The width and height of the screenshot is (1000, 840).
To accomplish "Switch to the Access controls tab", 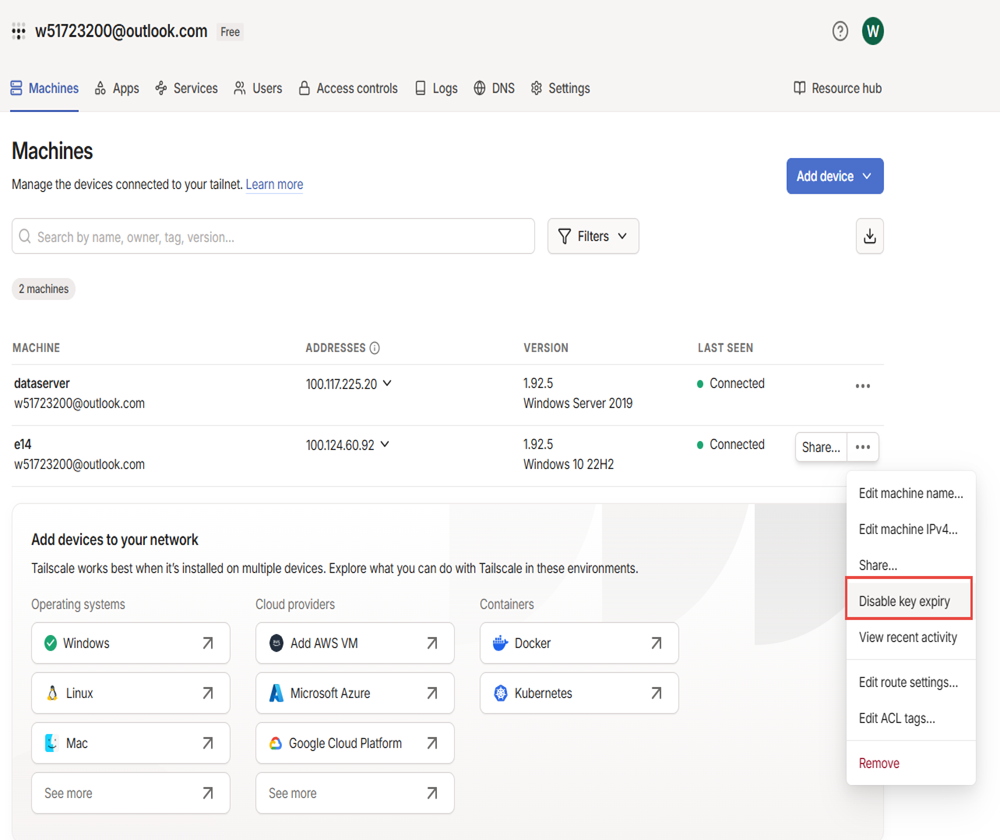I will (x=347, y=88).
